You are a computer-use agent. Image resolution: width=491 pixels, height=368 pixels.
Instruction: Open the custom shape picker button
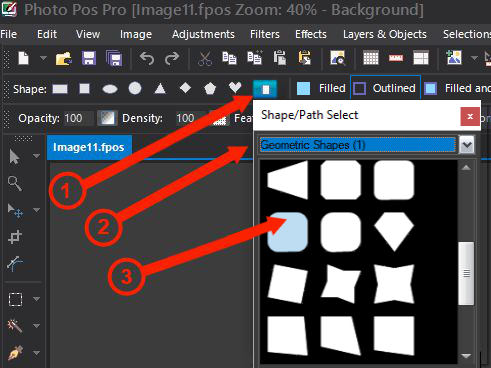tap(265, 89)
